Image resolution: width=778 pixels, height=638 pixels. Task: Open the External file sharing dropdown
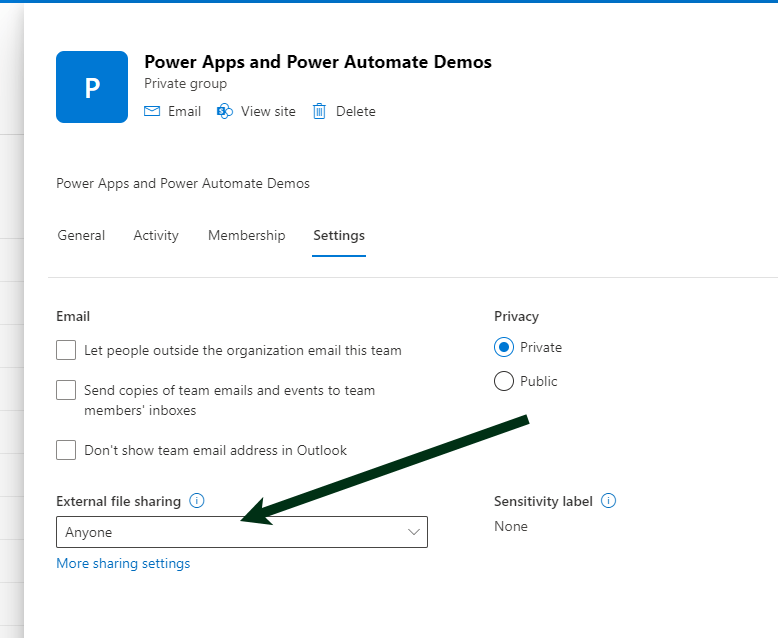click(x=241, y=532)
